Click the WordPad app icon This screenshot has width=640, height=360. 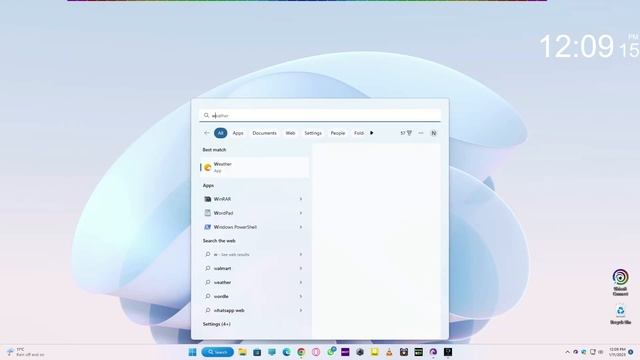[207, 213]
